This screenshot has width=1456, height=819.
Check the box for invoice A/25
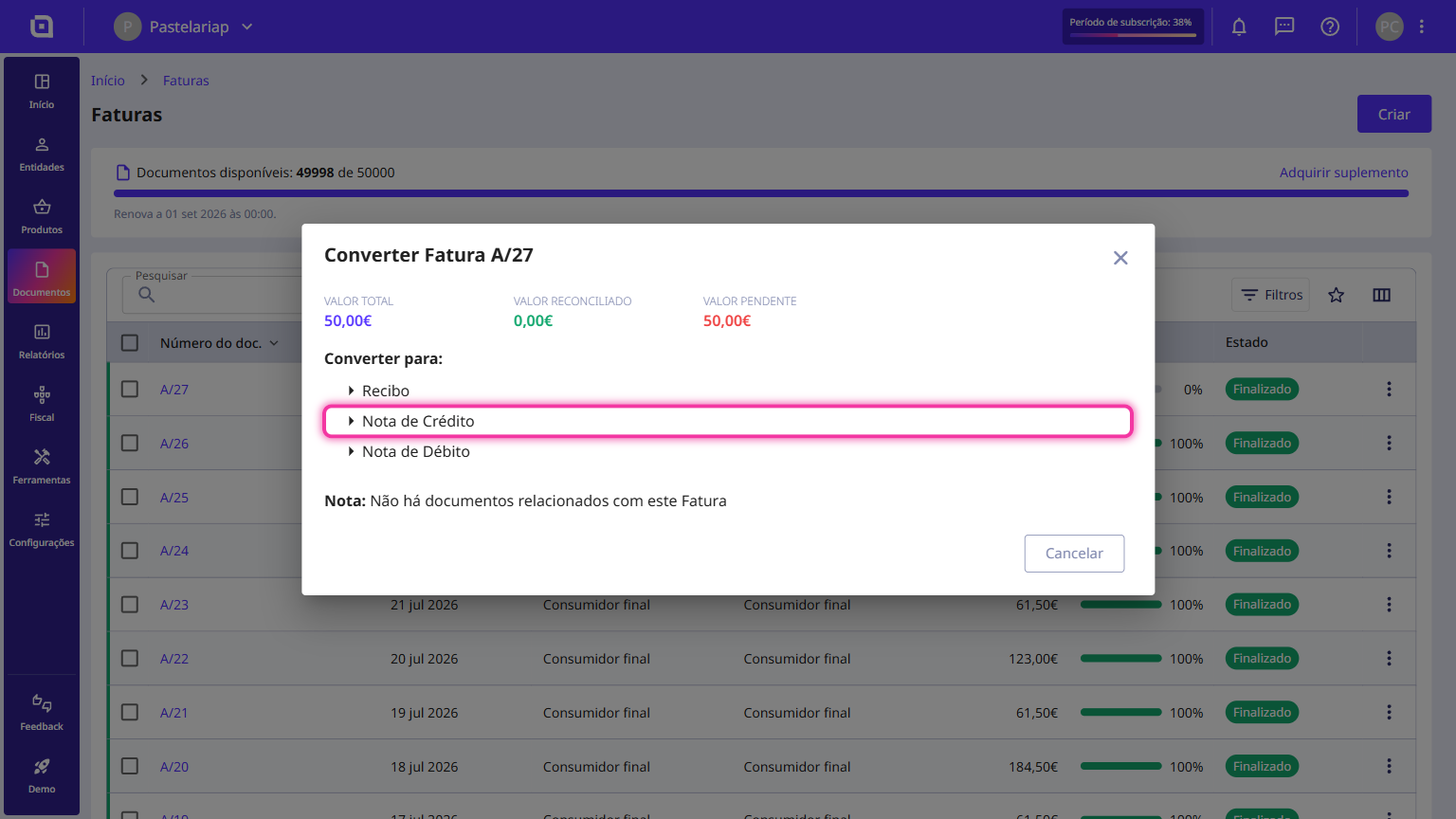pyautogui.click(x=130, y=497)
